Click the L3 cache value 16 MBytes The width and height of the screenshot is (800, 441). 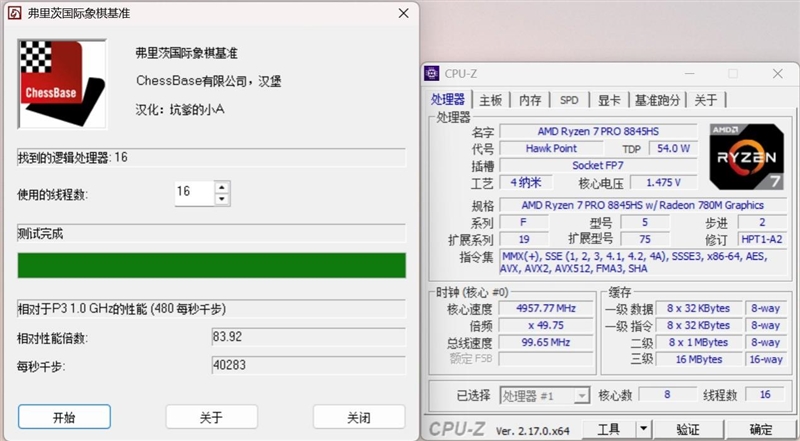coord(699,359)
